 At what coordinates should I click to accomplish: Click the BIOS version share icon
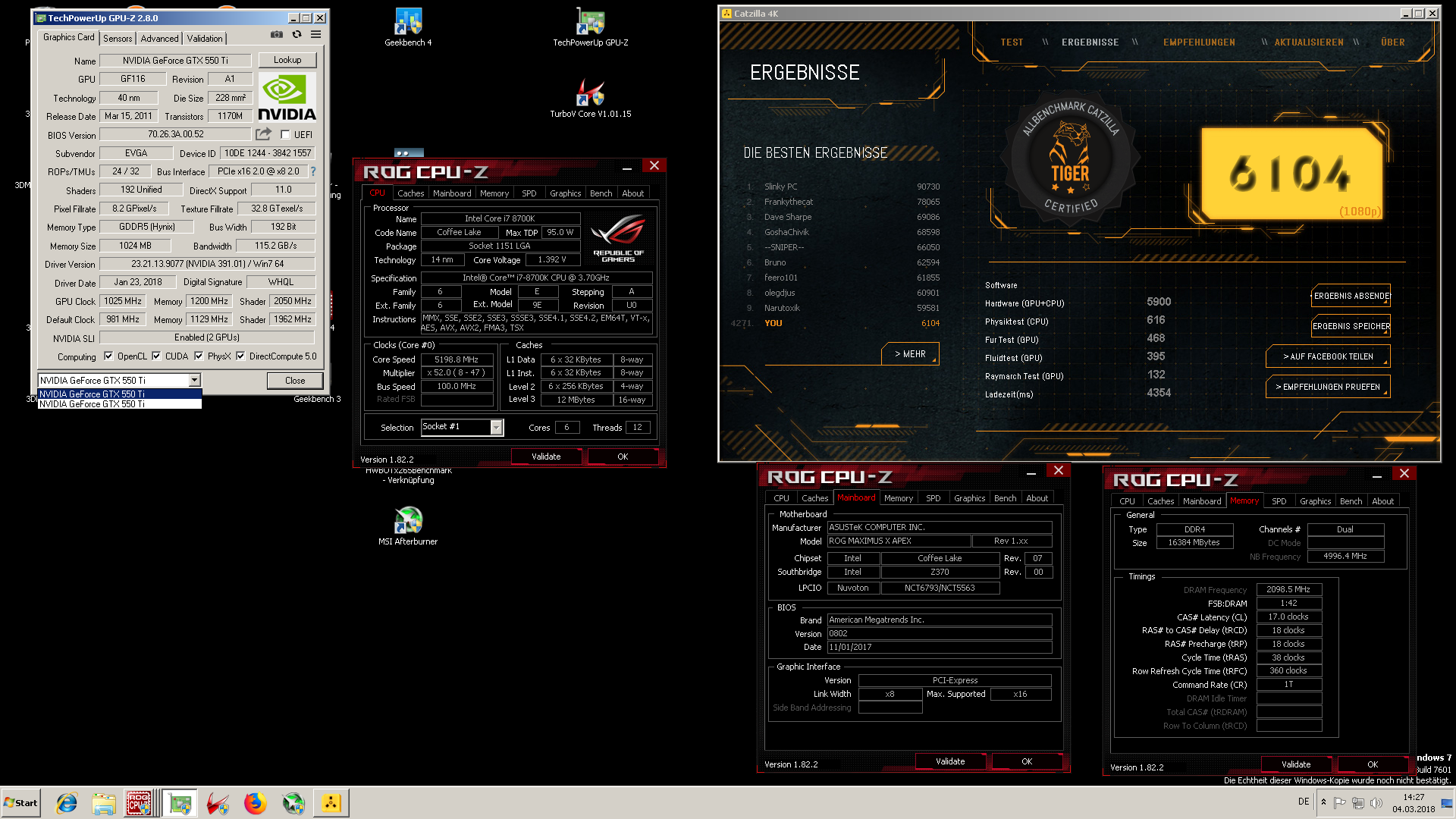point(263,134)
